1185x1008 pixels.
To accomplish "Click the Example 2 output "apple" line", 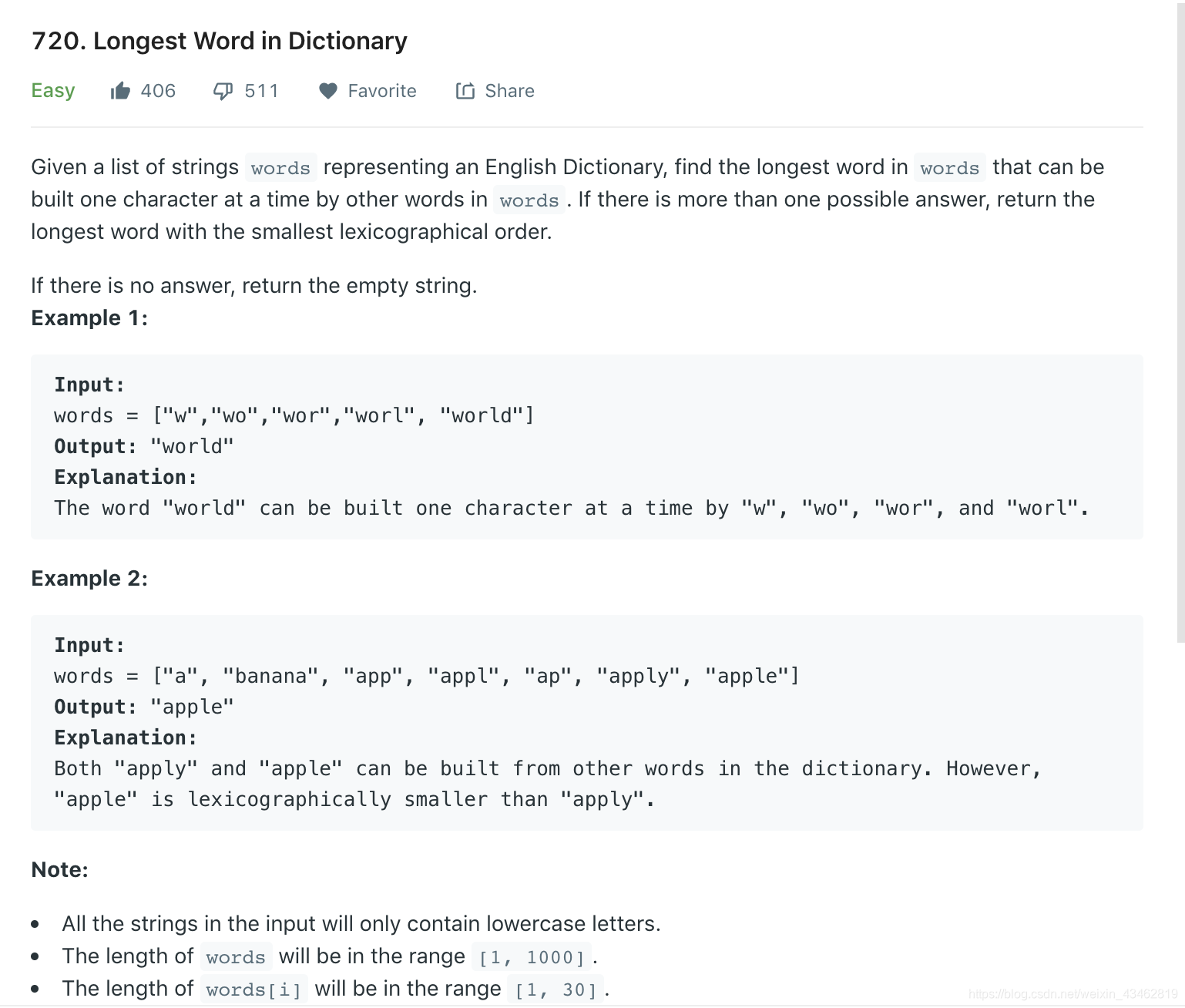I will point(144,707).
